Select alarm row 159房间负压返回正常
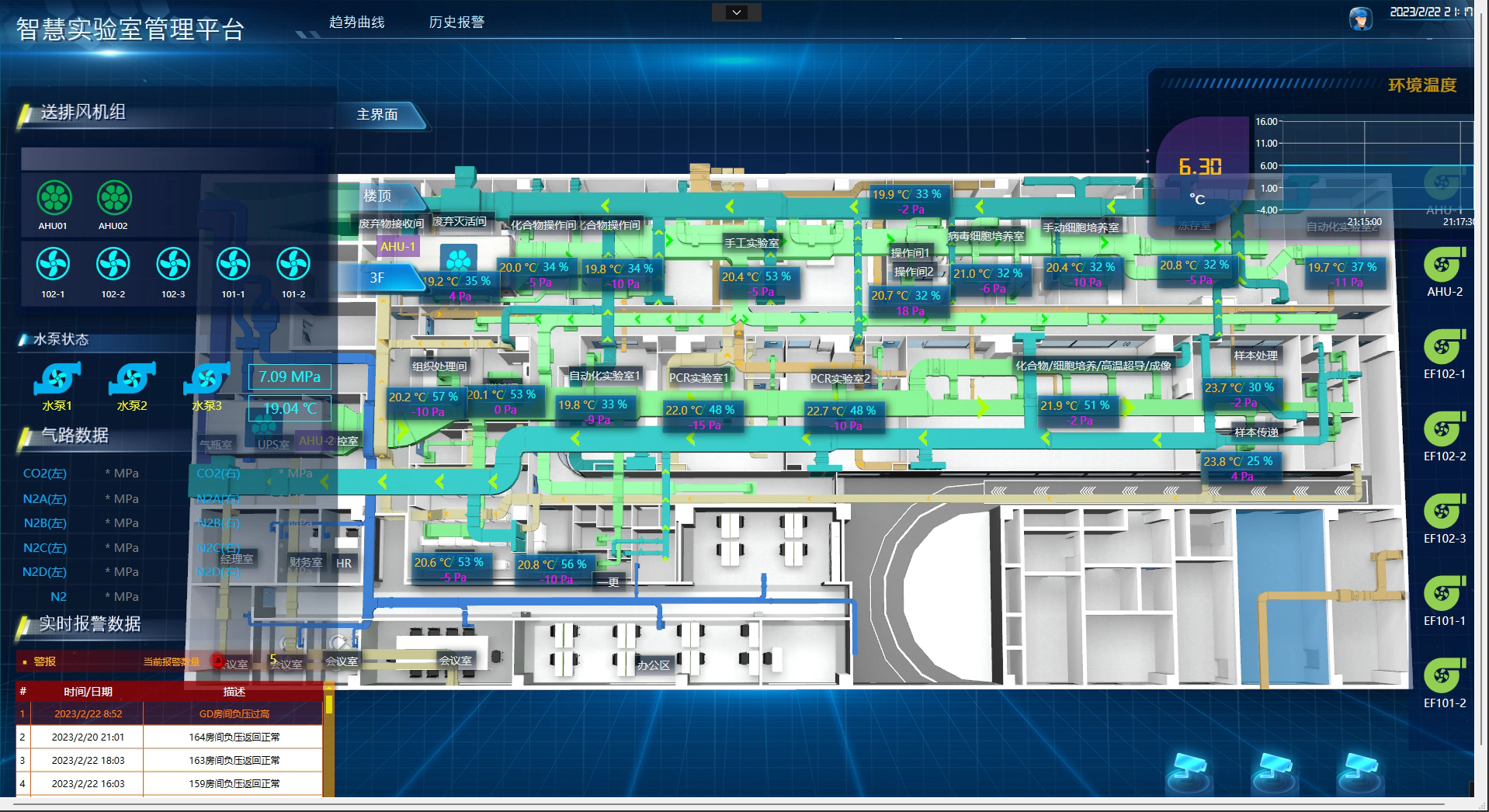 (x=168, y=783)
